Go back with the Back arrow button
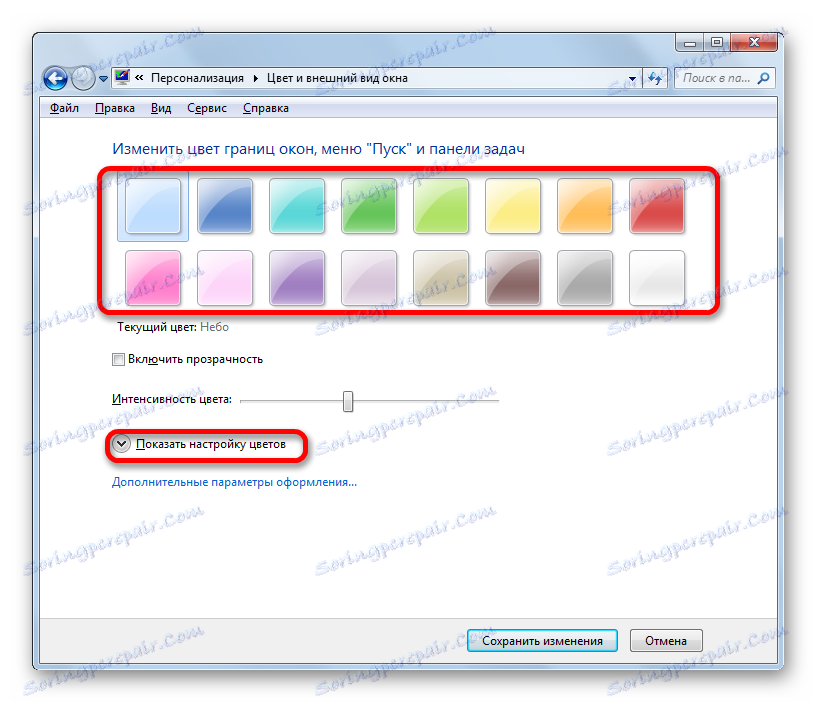 click(x=55, y=79)
